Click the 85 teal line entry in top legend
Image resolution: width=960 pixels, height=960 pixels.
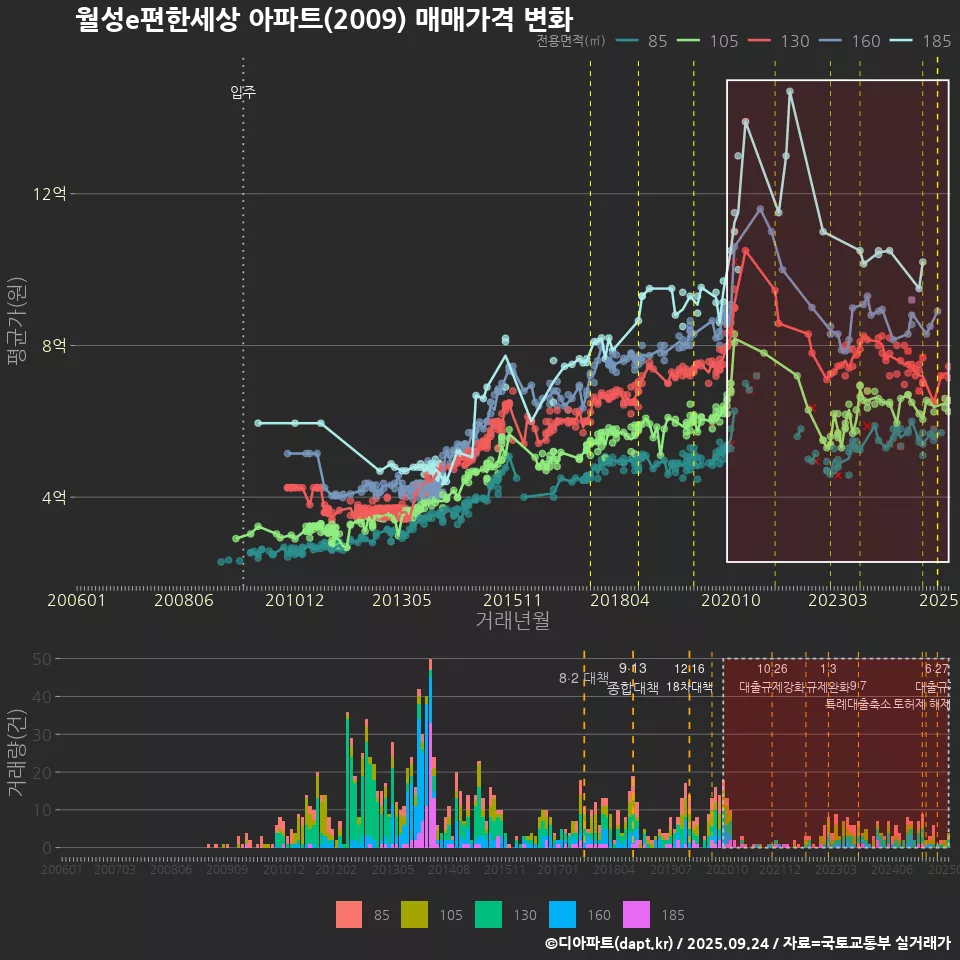(642, 41)
